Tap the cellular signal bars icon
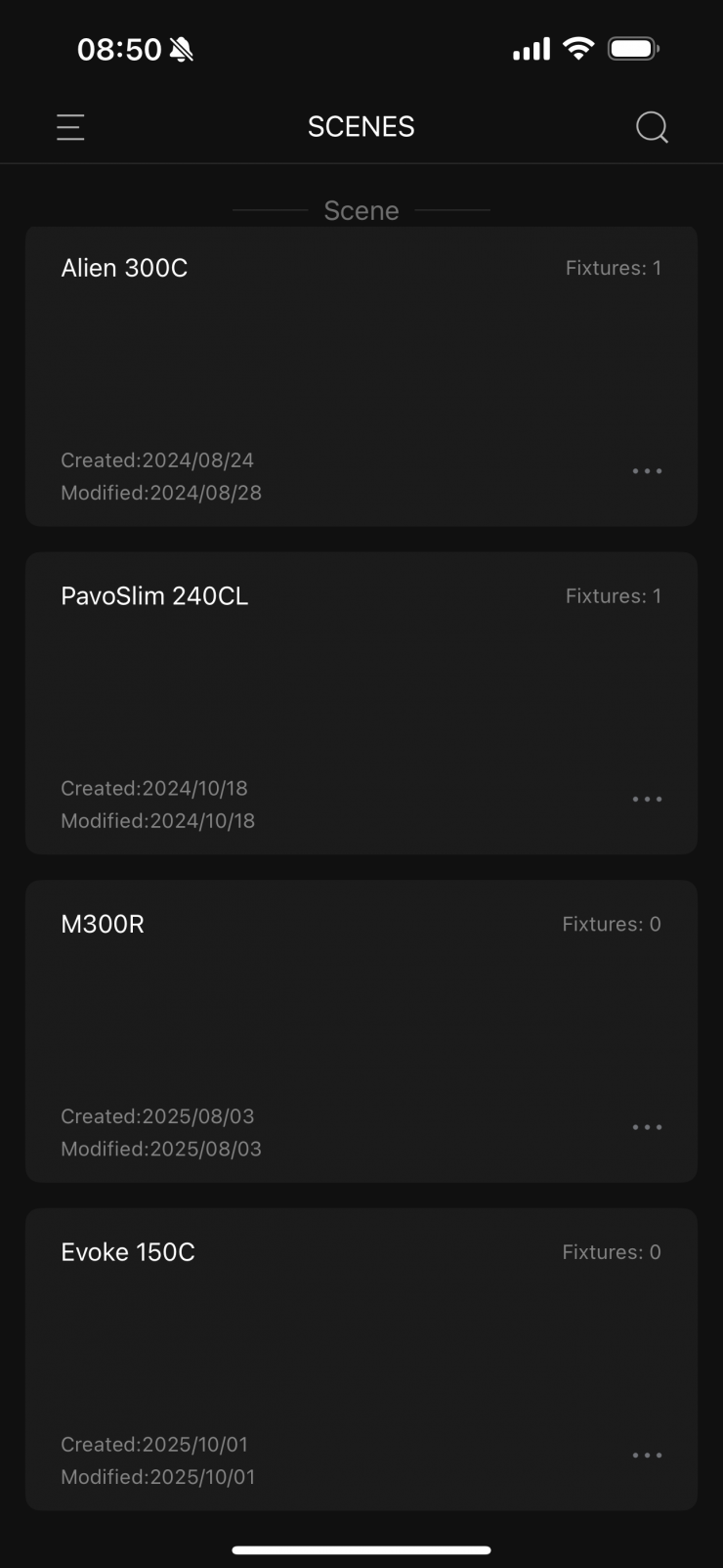The width and height of the screenshot is (723, 1568). [531, 49]
